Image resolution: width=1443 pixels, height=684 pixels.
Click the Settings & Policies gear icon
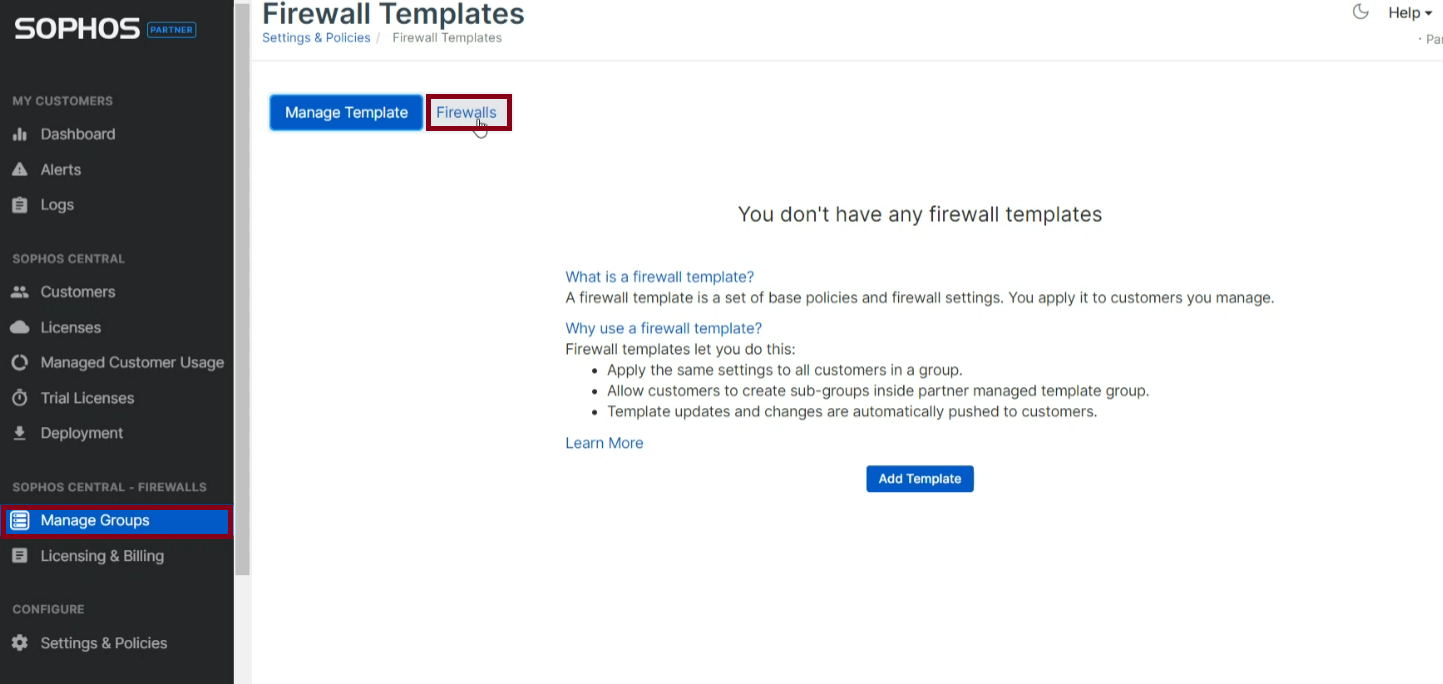pyautogui.click(x=19, y=643)
